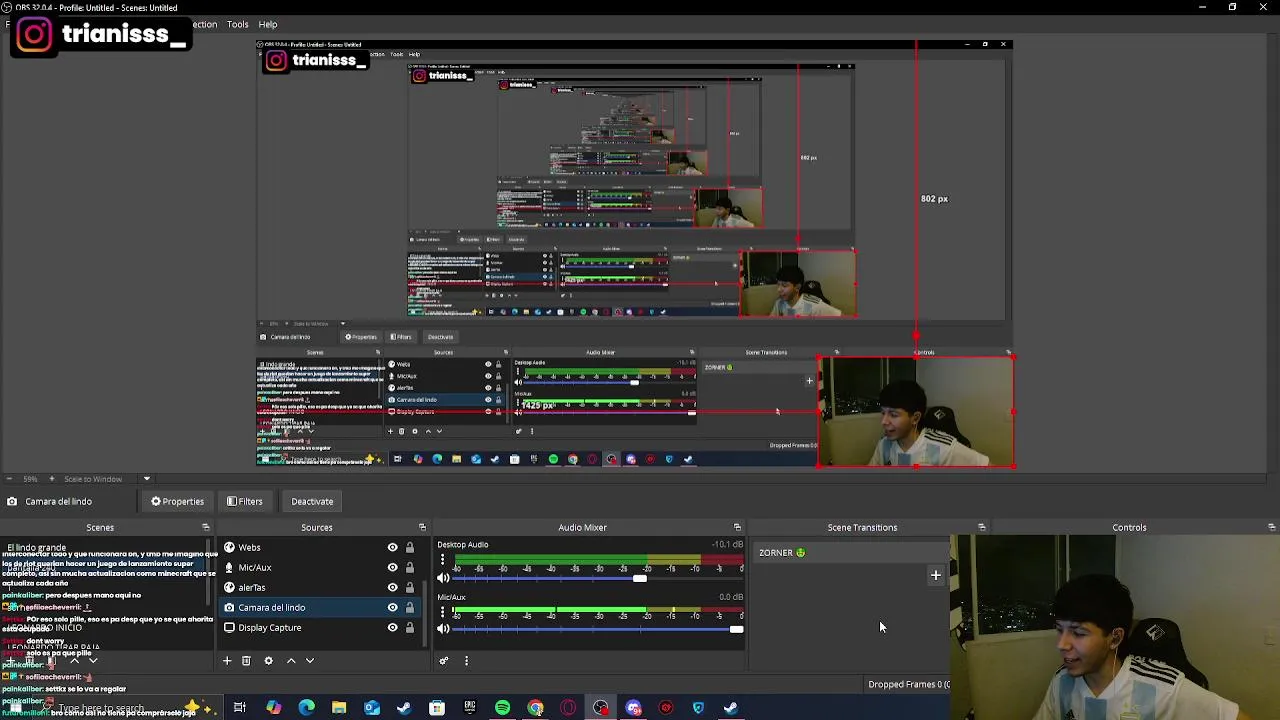Screen dimensions: 1280x720
Task: Hide the Webs source with its eye icon
Action: 392,547
